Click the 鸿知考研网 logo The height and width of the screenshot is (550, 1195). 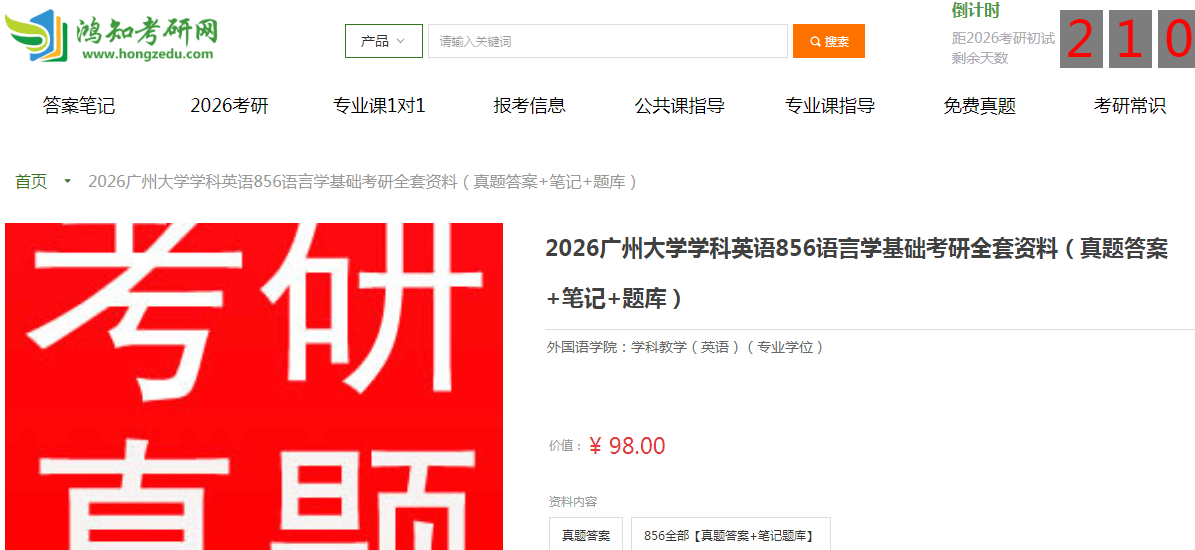(x=111, y=35)
